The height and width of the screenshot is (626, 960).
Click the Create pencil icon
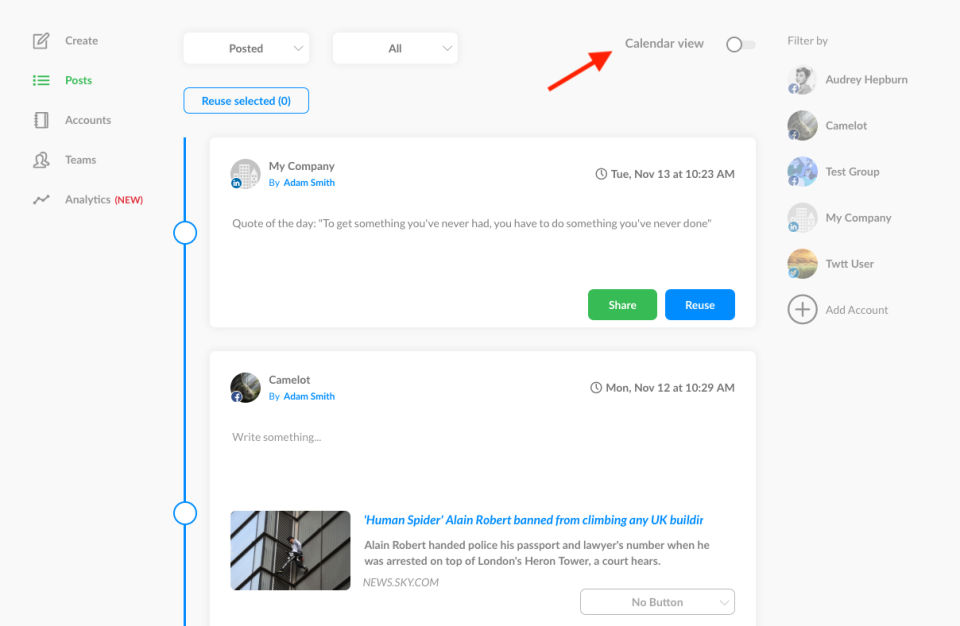point(41,40)
